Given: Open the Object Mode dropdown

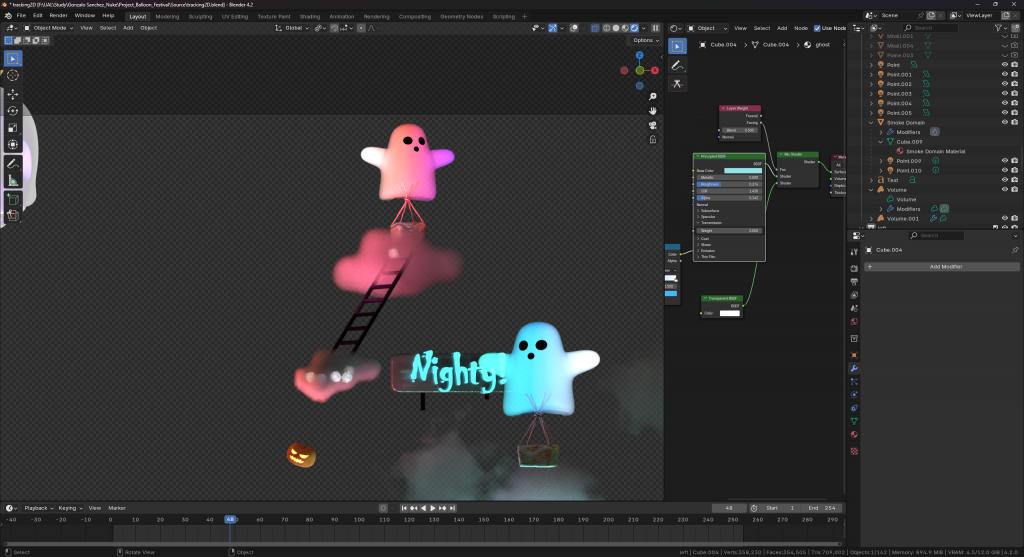Looking at the screenshot, I should pos(48,28).
